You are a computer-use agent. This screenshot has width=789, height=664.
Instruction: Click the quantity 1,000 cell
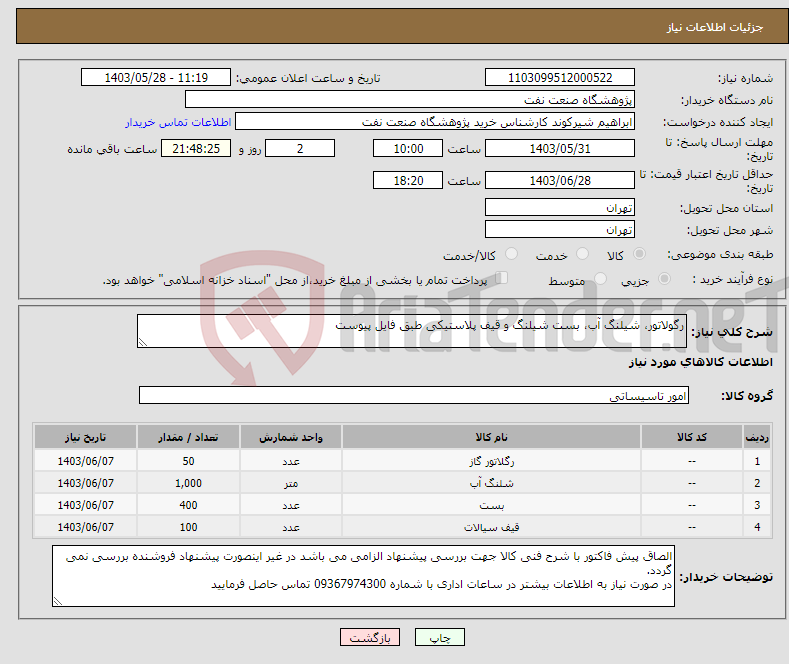pos(188,483)
